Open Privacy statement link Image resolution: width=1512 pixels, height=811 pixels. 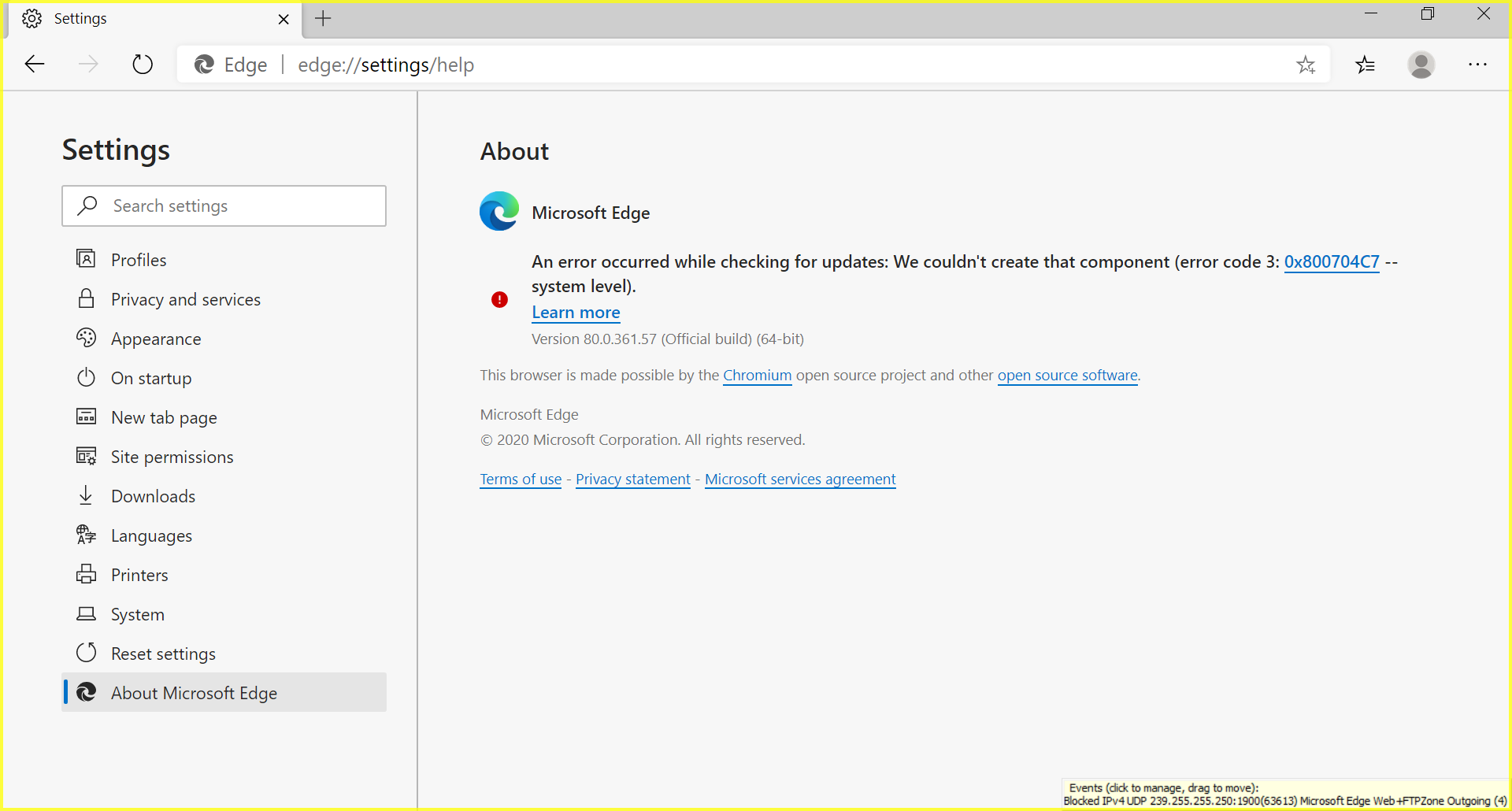632,479
